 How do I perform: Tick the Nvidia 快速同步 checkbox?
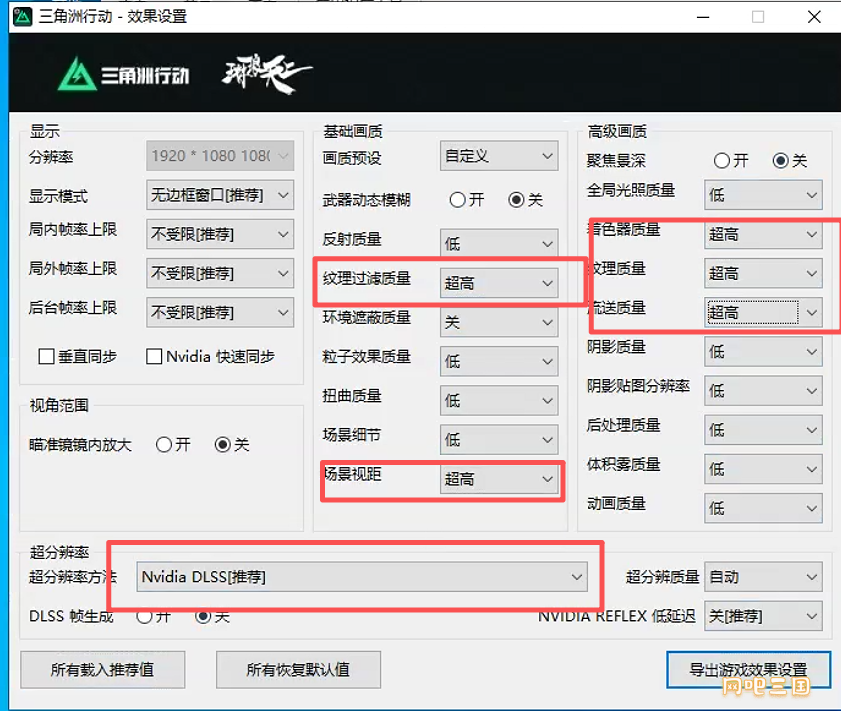tap(154, 357)
